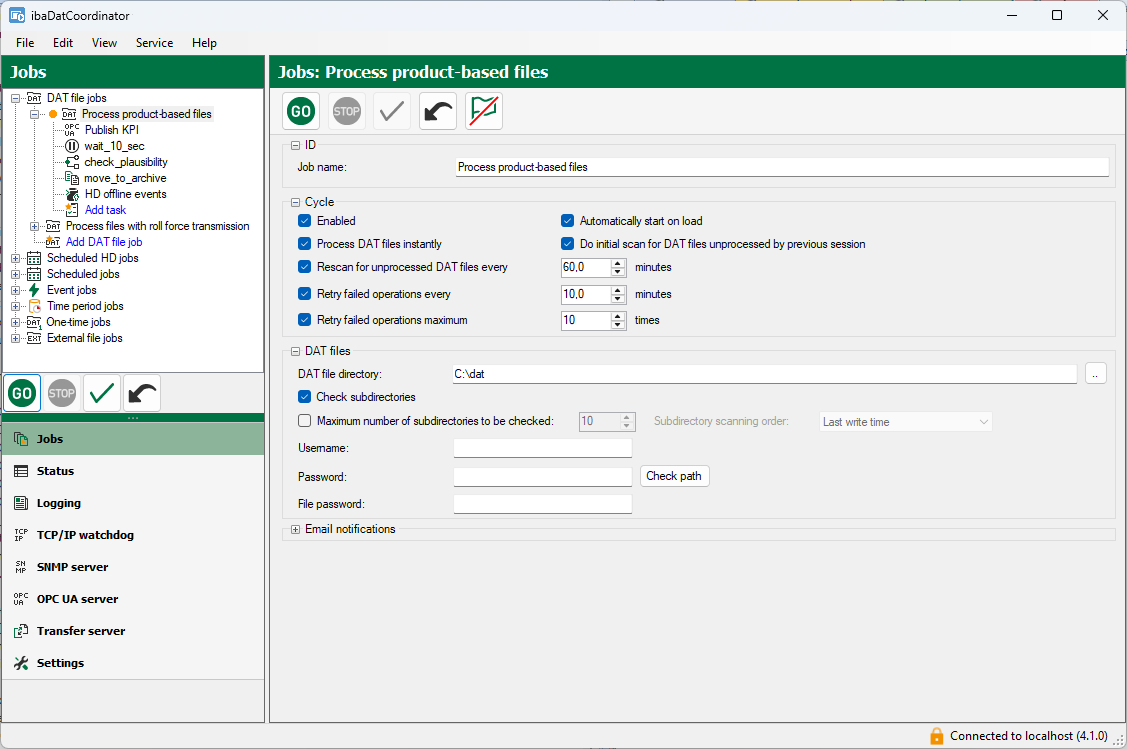Viewport: 1127px width, 749px height.
Task: Open the Service menu
Action: pyautogui.click(x=155, y=43)
